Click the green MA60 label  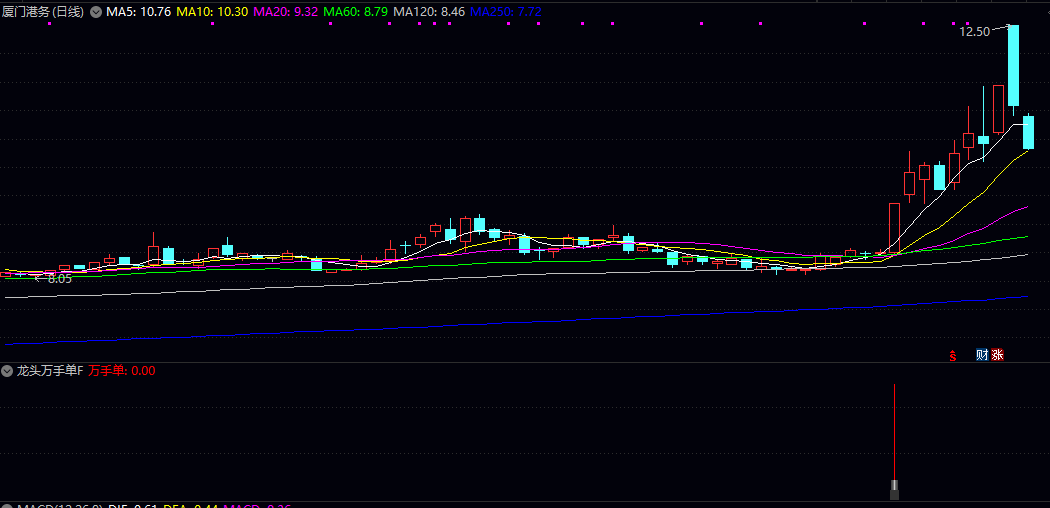pos(356,12)
